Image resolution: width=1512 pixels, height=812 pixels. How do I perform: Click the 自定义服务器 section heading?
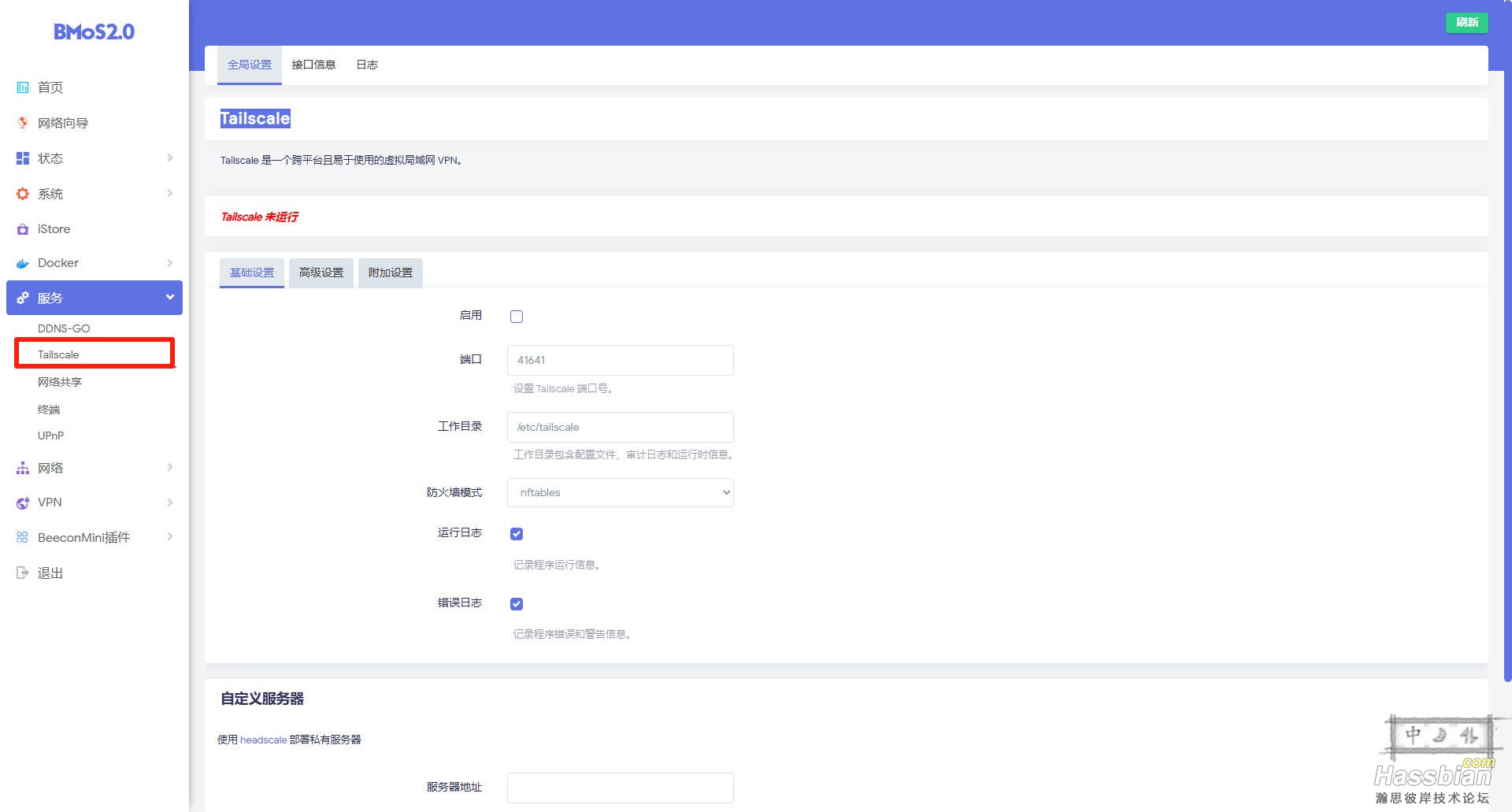pyautogui.click(x=262, y=699)
